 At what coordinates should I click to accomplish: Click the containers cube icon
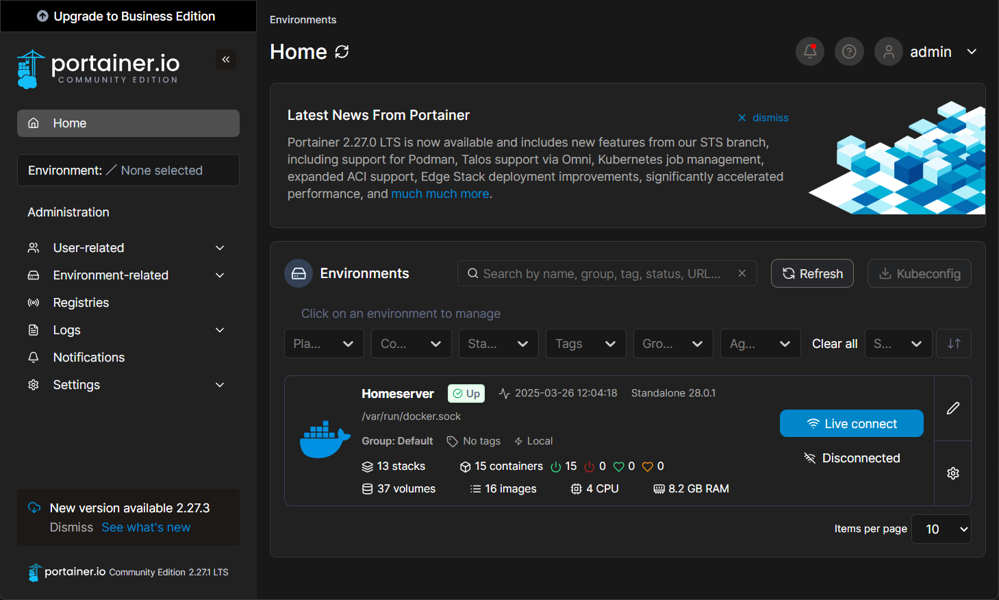465,467
